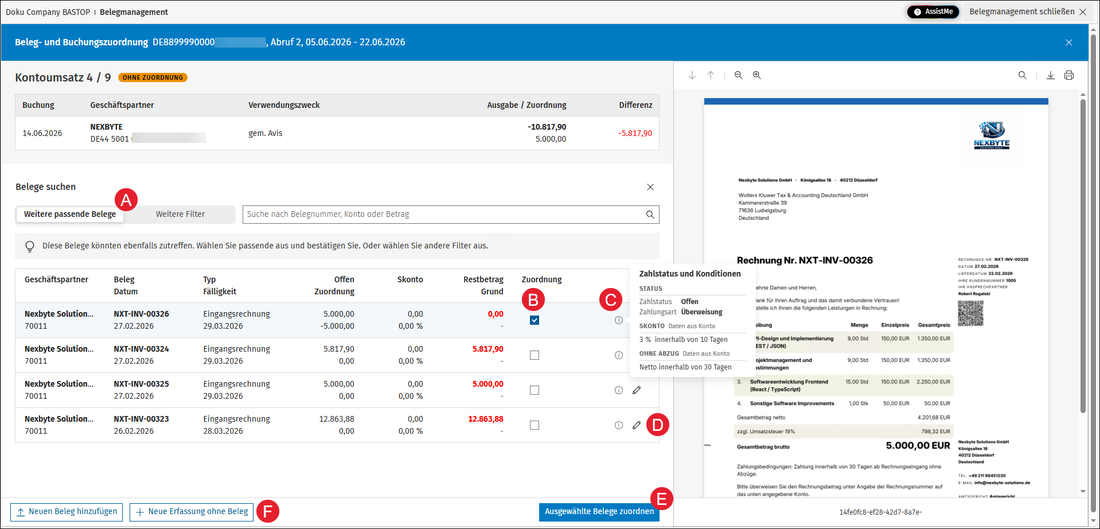Click the magnifier icon in search field

pyautogui.click(x=650, y=214)
